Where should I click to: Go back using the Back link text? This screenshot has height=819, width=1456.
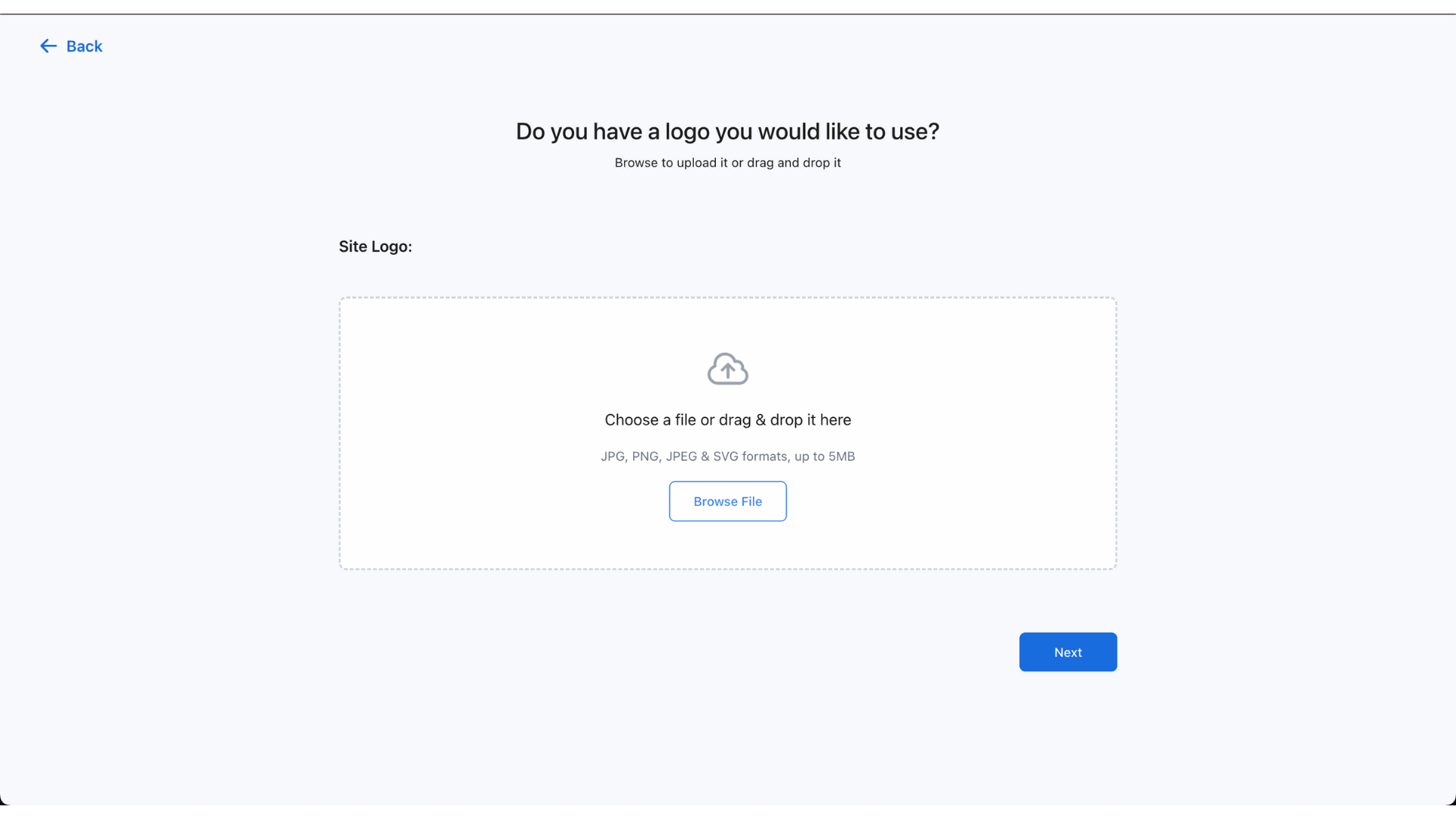point(84,46)
